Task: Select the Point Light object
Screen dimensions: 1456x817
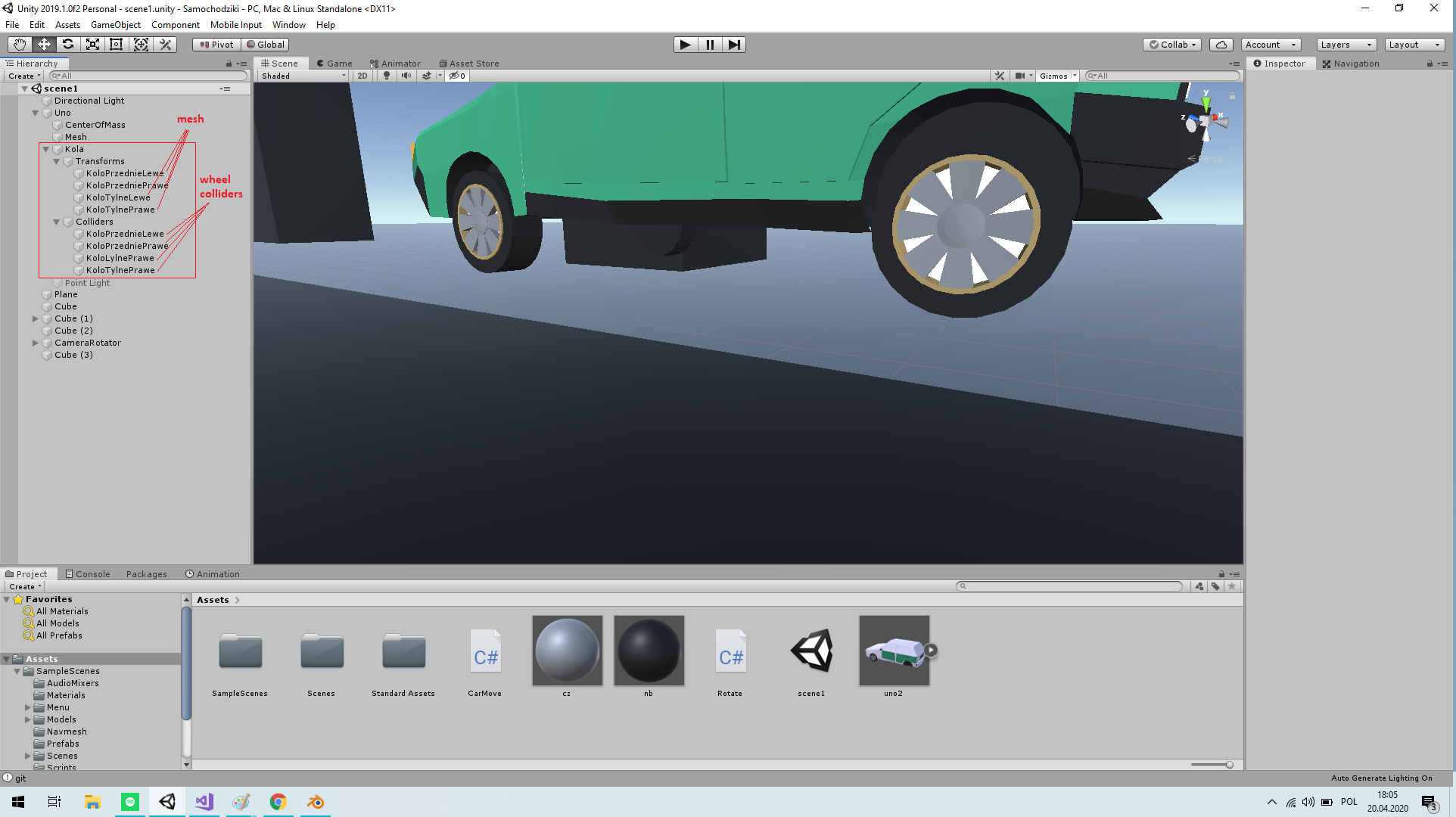Action: (x=86, y=283)
